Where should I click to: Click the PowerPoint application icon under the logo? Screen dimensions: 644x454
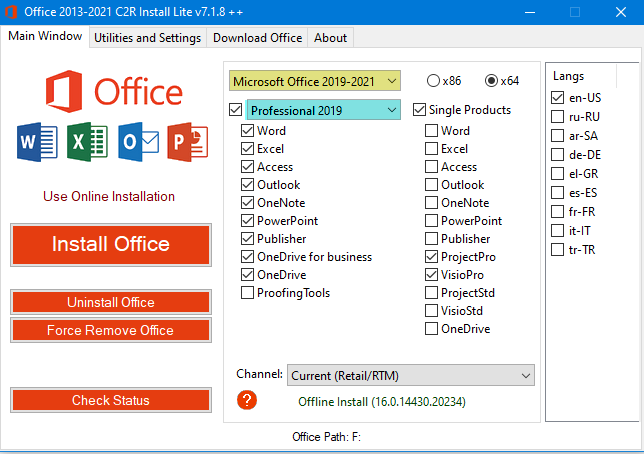(188, 142)
